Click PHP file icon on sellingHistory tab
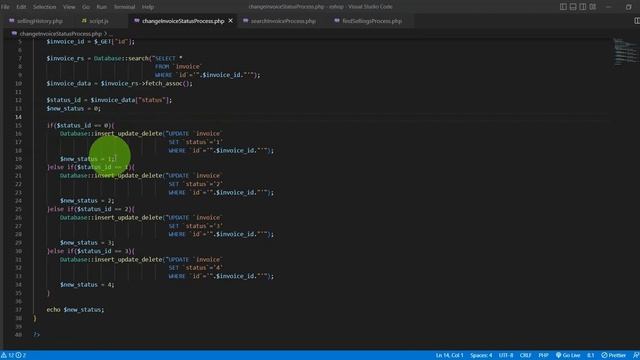This screenshot has width=640, height=360. pos(11,20)
